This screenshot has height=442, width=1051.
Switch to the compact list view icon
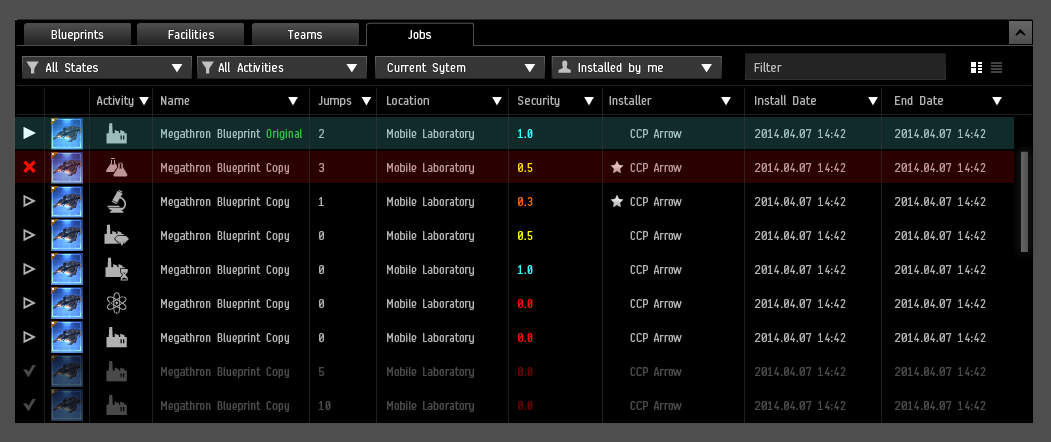click(x=997, y=68)
